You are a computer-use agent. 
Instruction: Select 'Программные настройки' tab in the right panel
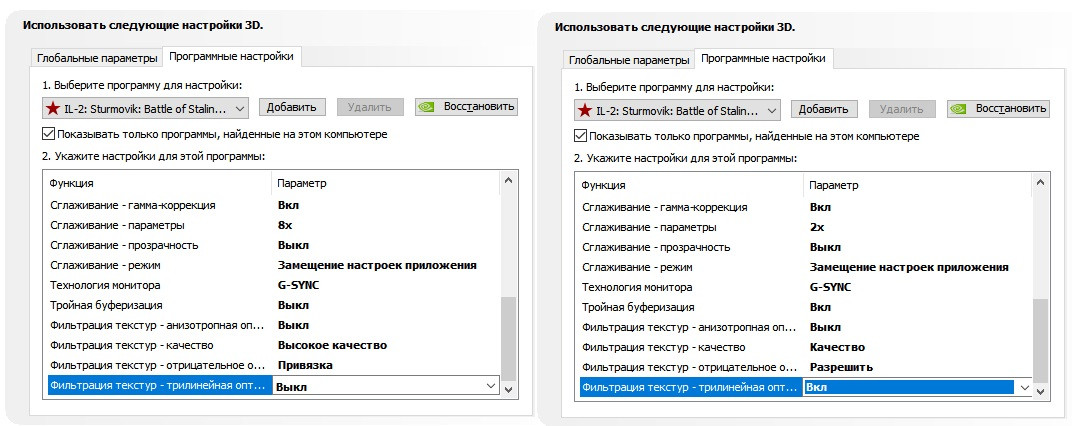[764, 59]
